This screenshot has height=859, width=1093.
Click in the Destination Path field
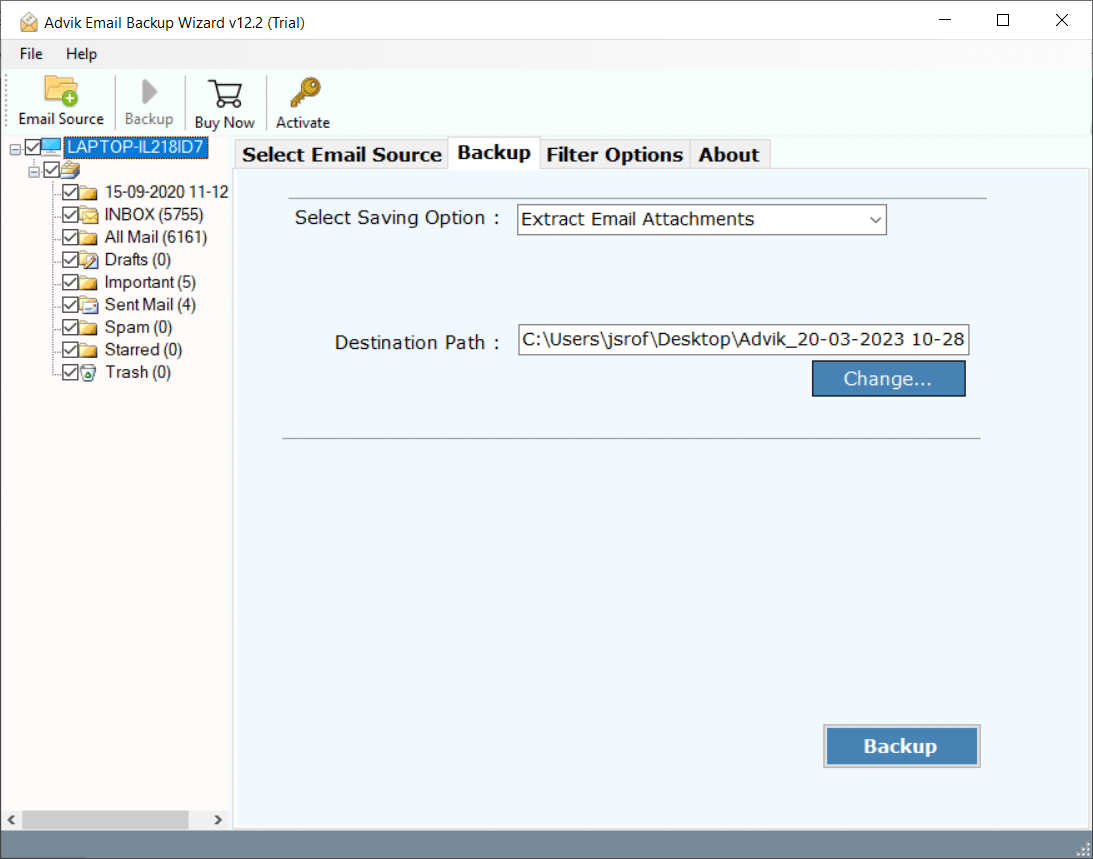point(743,340)
